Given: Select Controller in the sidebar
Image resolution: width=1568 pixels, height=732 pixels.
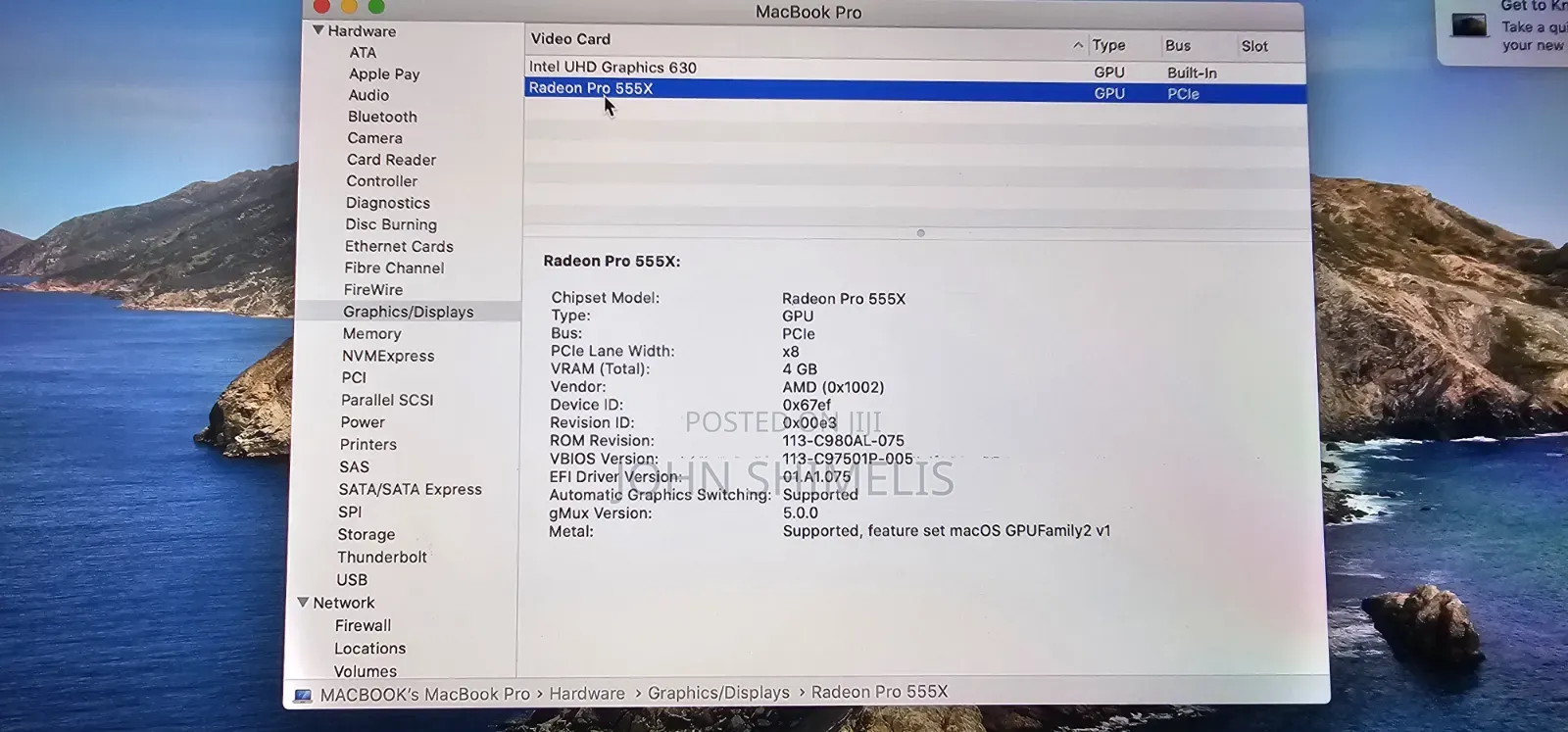Looking at the screenshot, I should [x=381, y=181].
